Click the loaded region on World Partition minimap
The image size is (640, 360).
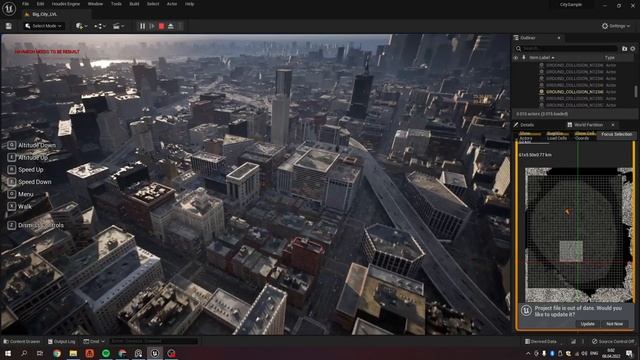(571, 251)
